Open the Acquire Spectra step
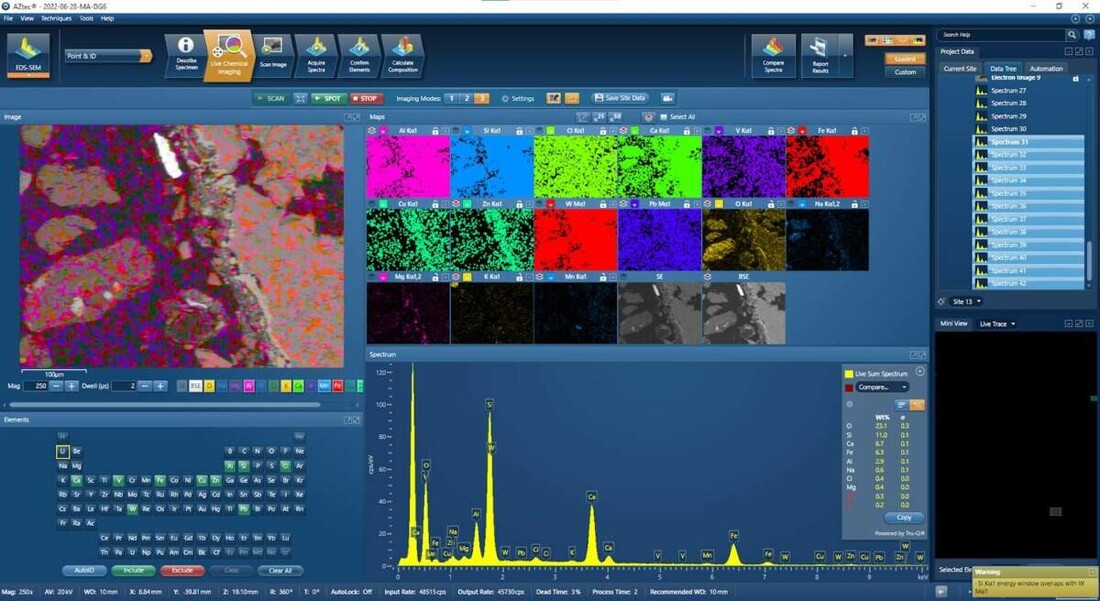 [x=317, y=52]
